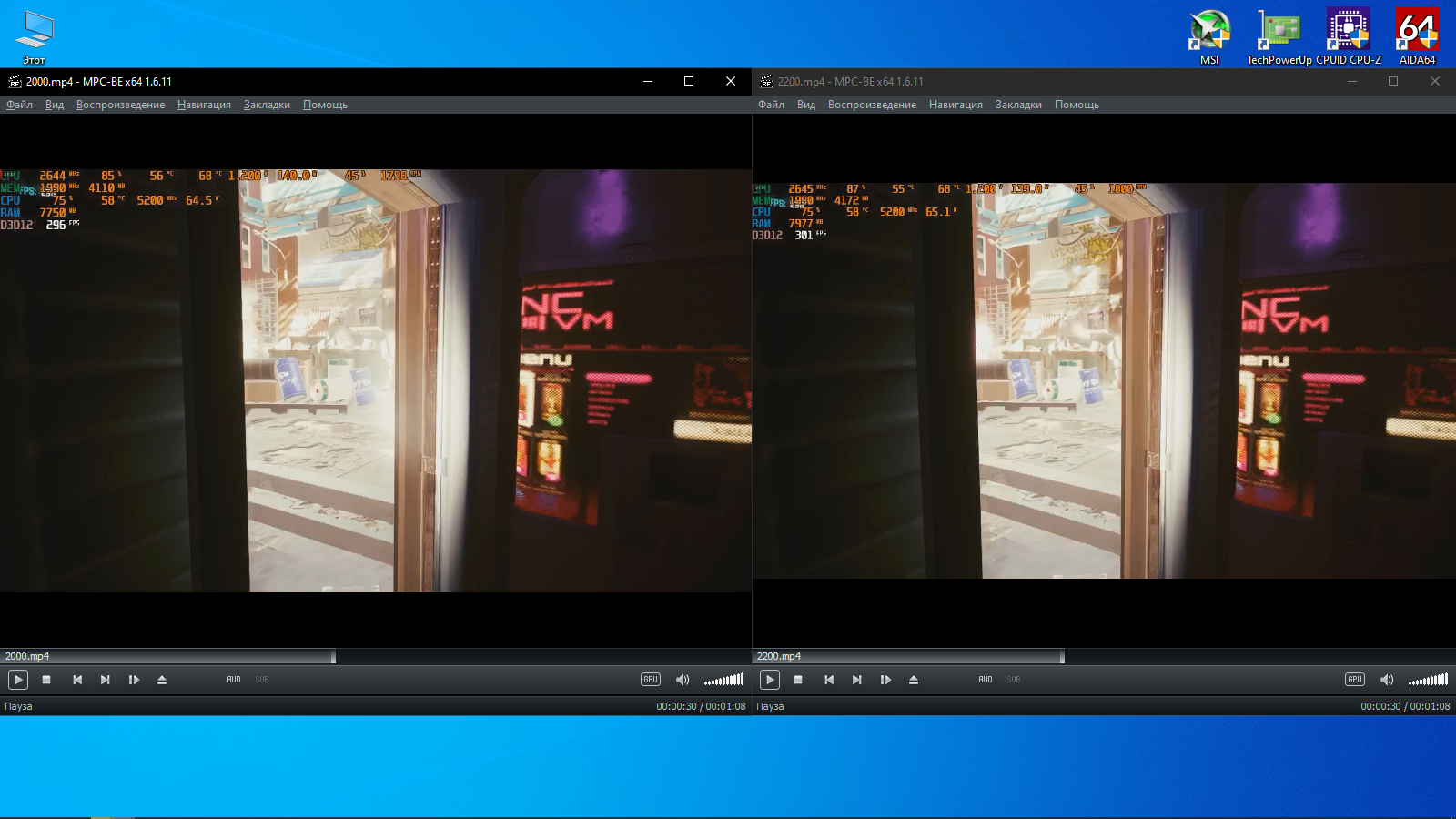Open Помощь menu in 2200.mp4 window
Image resolution: width=1456 pixels, height=819 pixels.
click(x=1077, y=105)
